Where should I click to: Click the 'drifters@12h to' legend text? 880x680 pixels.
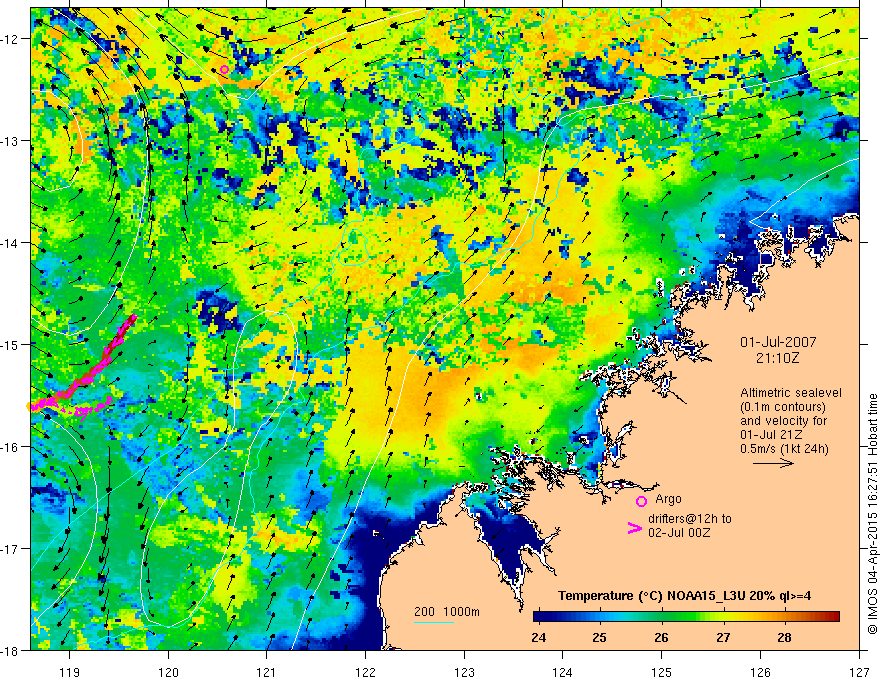pyautogui.click(x=690, y=519)
